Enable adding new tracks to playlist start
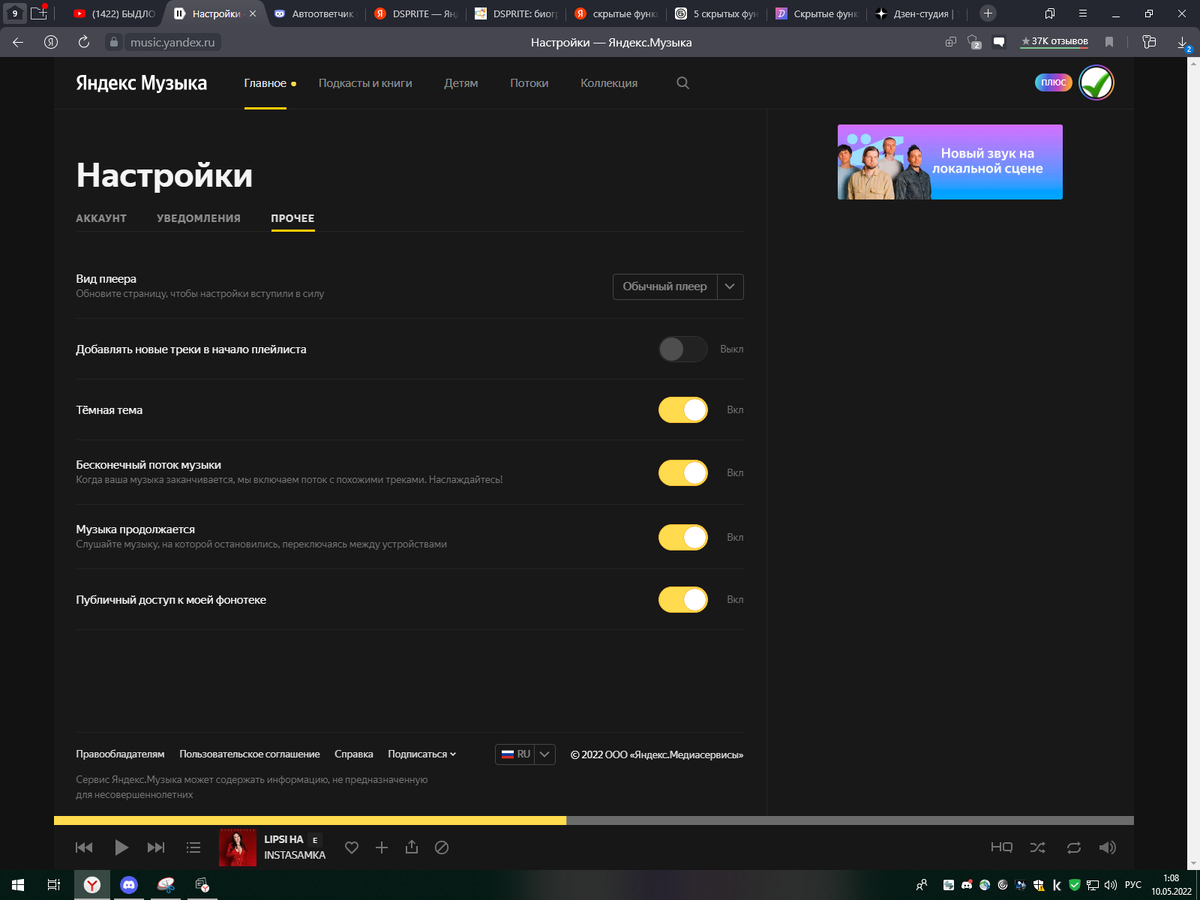 [x=682, y=349]
